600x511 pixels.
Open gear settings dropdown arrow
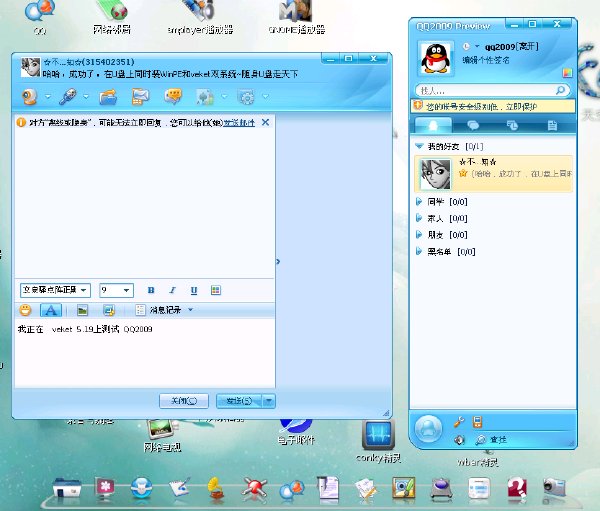coord(265,96)
